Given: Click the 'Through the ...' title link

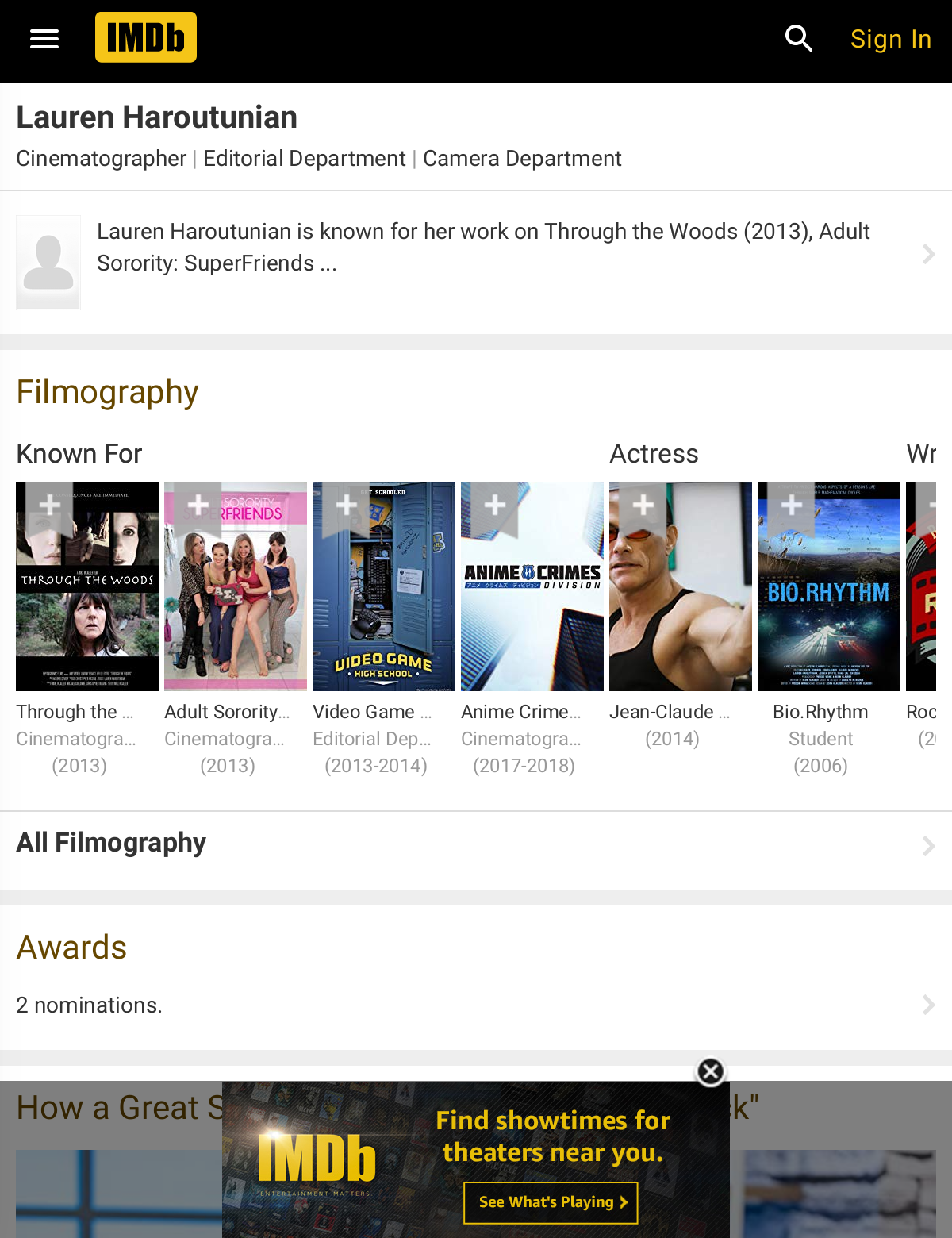Looking at the screenshot, I should (x=75, y=712).
